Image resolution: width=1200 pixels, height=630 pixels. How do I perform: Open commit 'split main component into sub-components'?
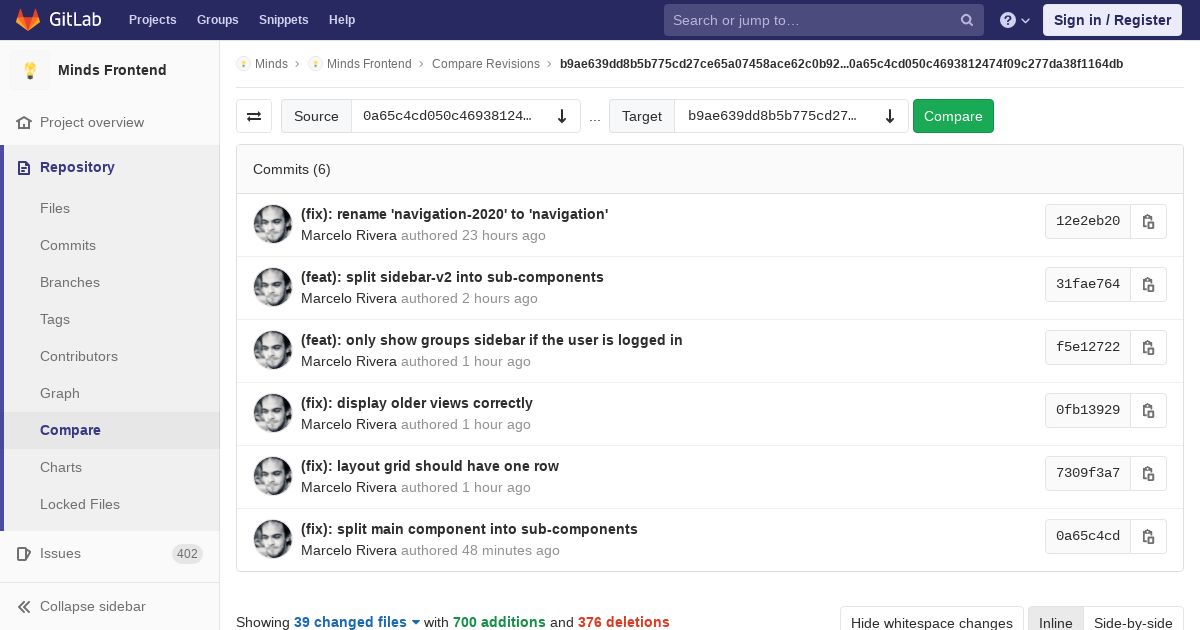[469, 529]
